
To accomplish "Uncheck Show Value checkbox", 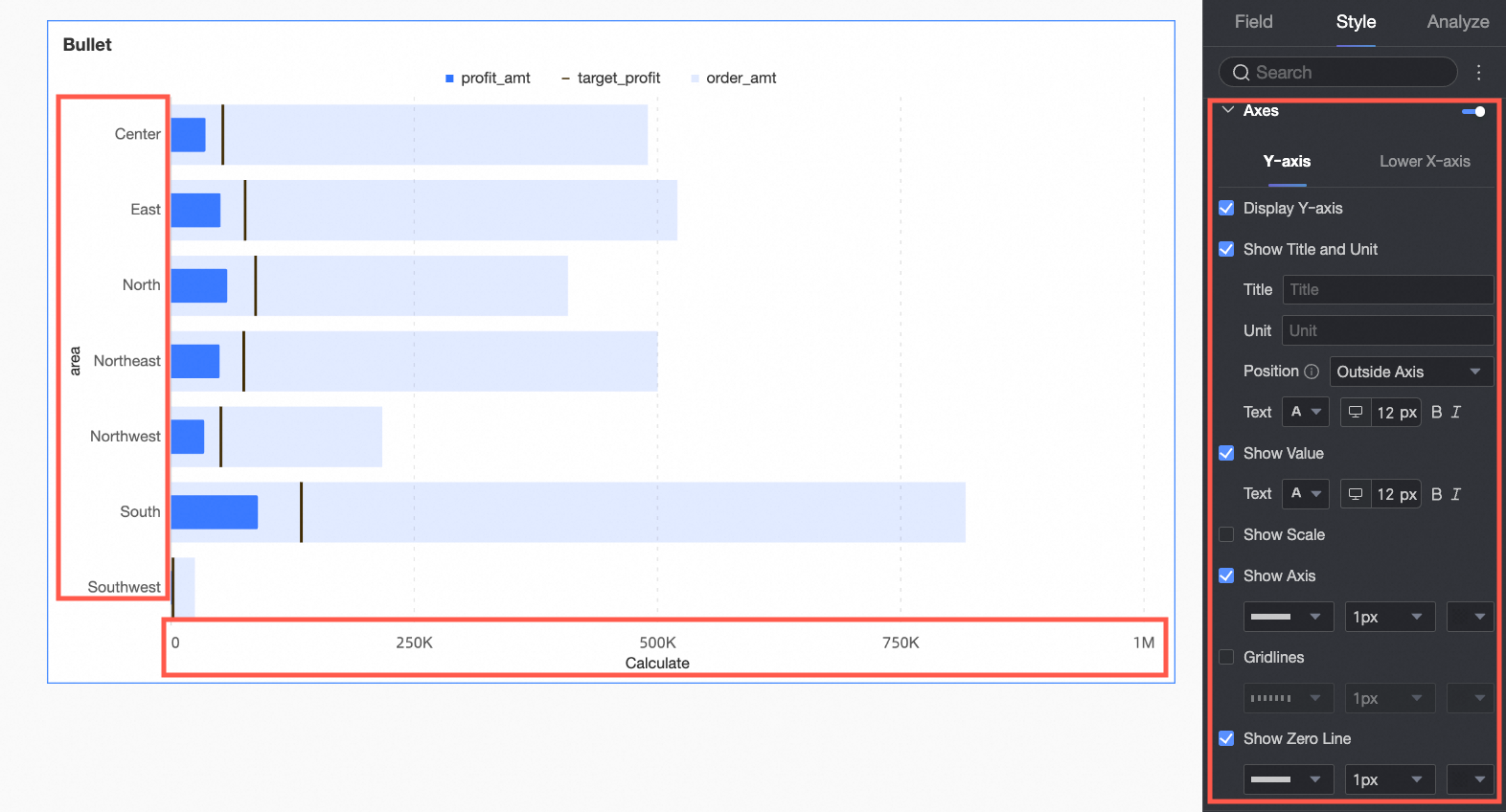I will pyautogui.click(x=1226, y=453).
